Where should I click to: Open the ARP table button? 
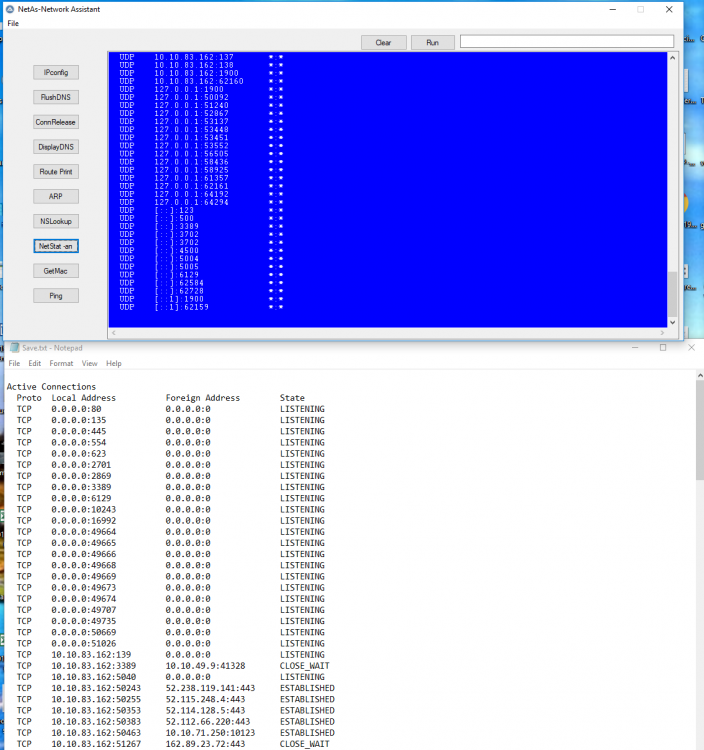click(x=56, y=197)
